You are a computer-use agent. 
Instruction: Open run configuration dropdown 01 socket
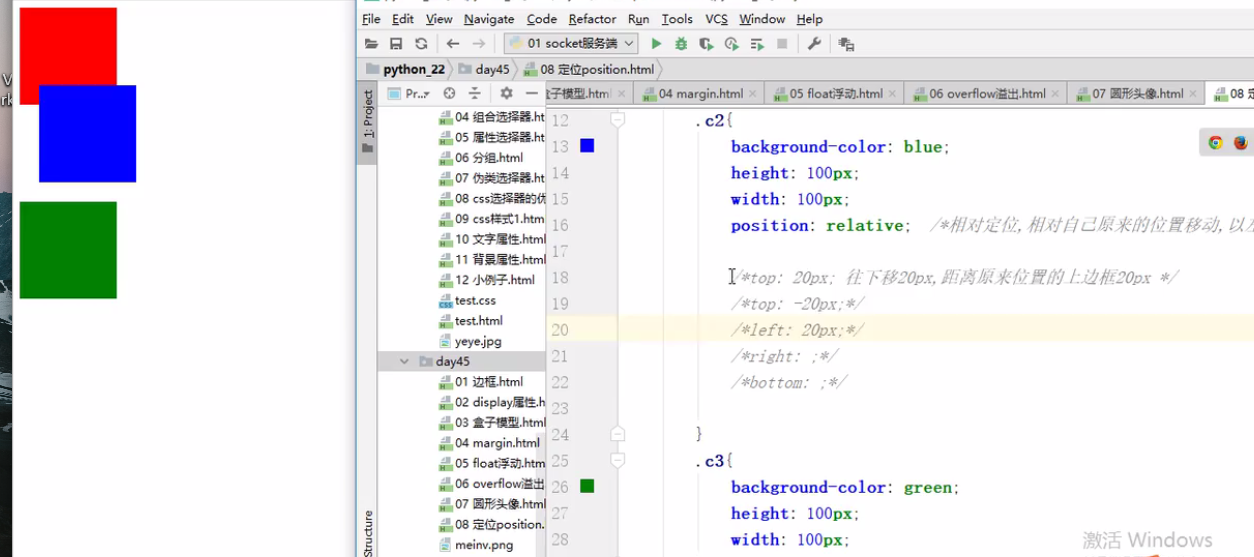pos(571,44)
